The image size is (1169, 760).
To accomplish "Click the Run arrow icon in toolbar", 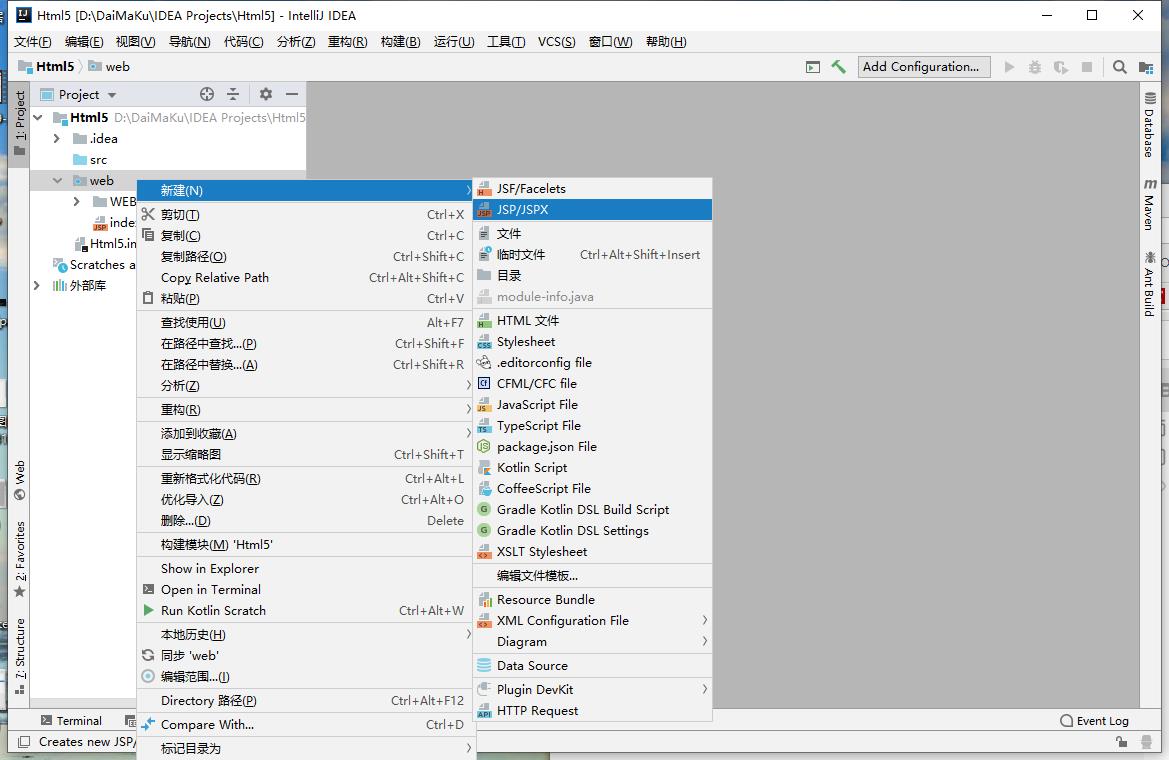I will point(1009,67).
